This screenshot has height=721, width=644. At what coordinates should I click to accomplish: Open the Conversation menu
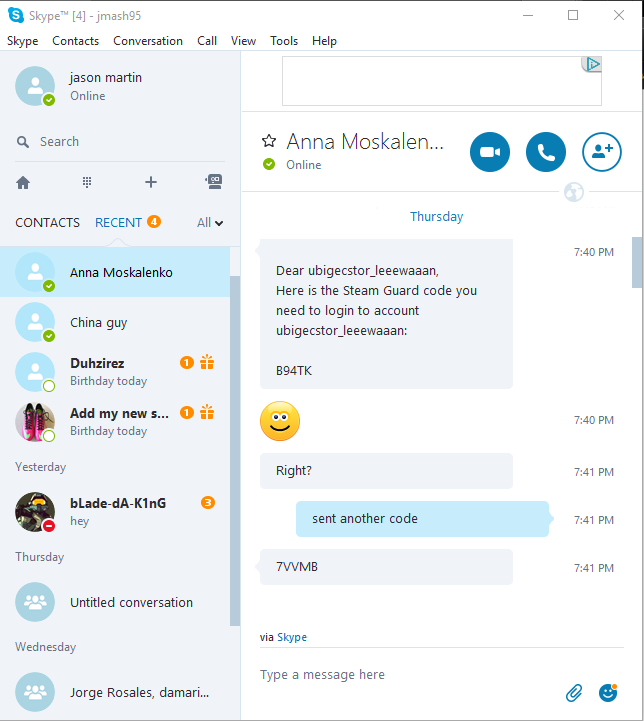(148, 41)
